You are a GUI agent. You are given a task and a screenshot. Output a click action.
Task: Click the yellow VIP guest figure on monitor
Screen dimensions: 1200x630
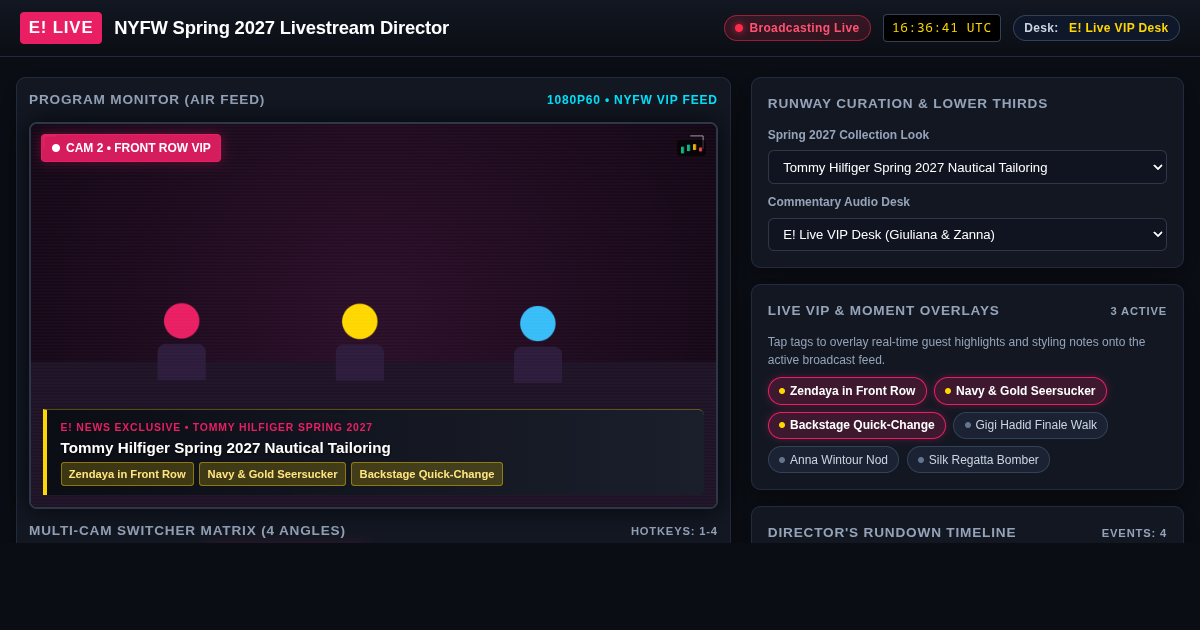click(360, 342)
